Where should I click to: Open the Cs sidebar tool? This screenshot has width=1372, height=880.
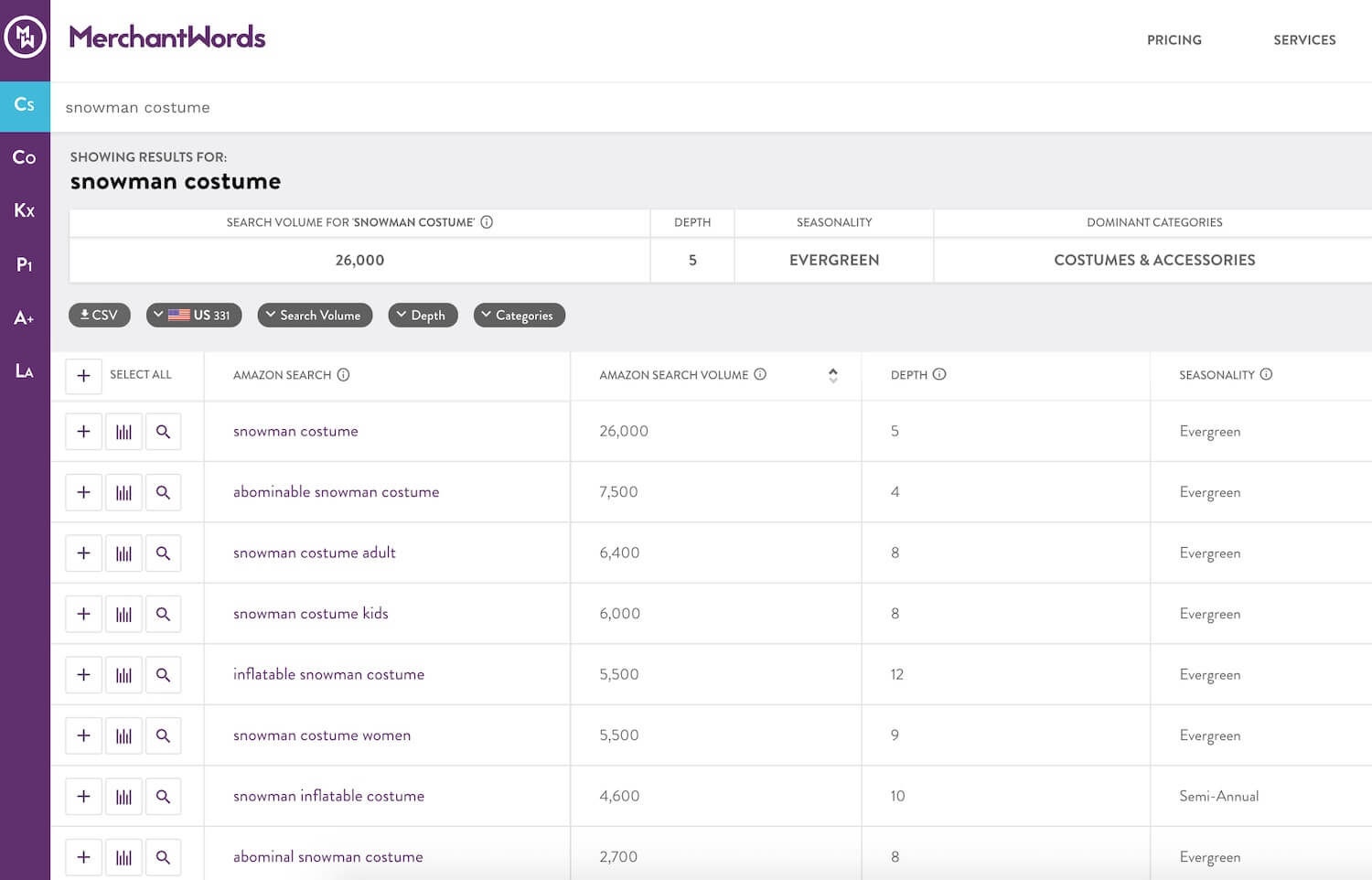(x=25, y=104)
